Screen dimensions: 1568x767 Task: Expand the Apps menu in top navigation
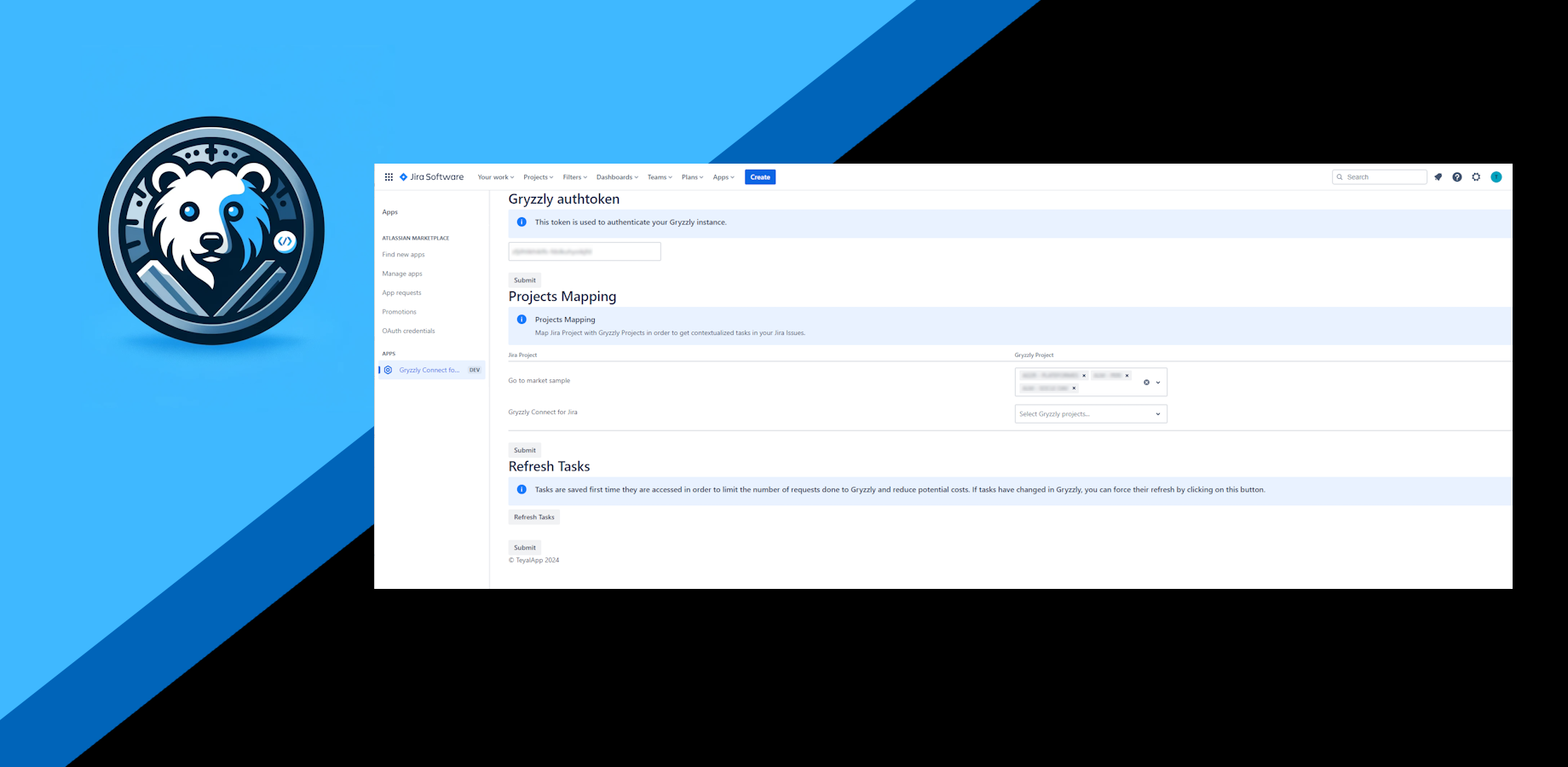tap(723, 177)
